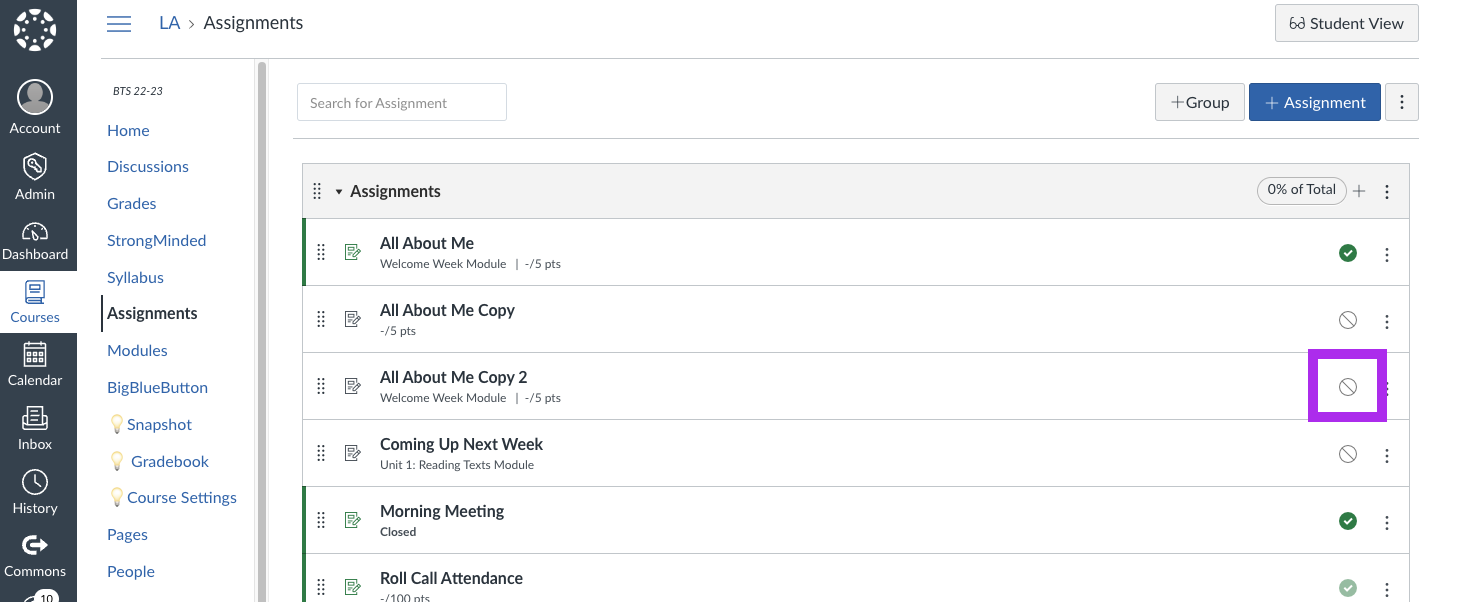Open the Calendar icon in global navigation
Image resolution: width=1463 pixels, height=602 pixels.
35,354
